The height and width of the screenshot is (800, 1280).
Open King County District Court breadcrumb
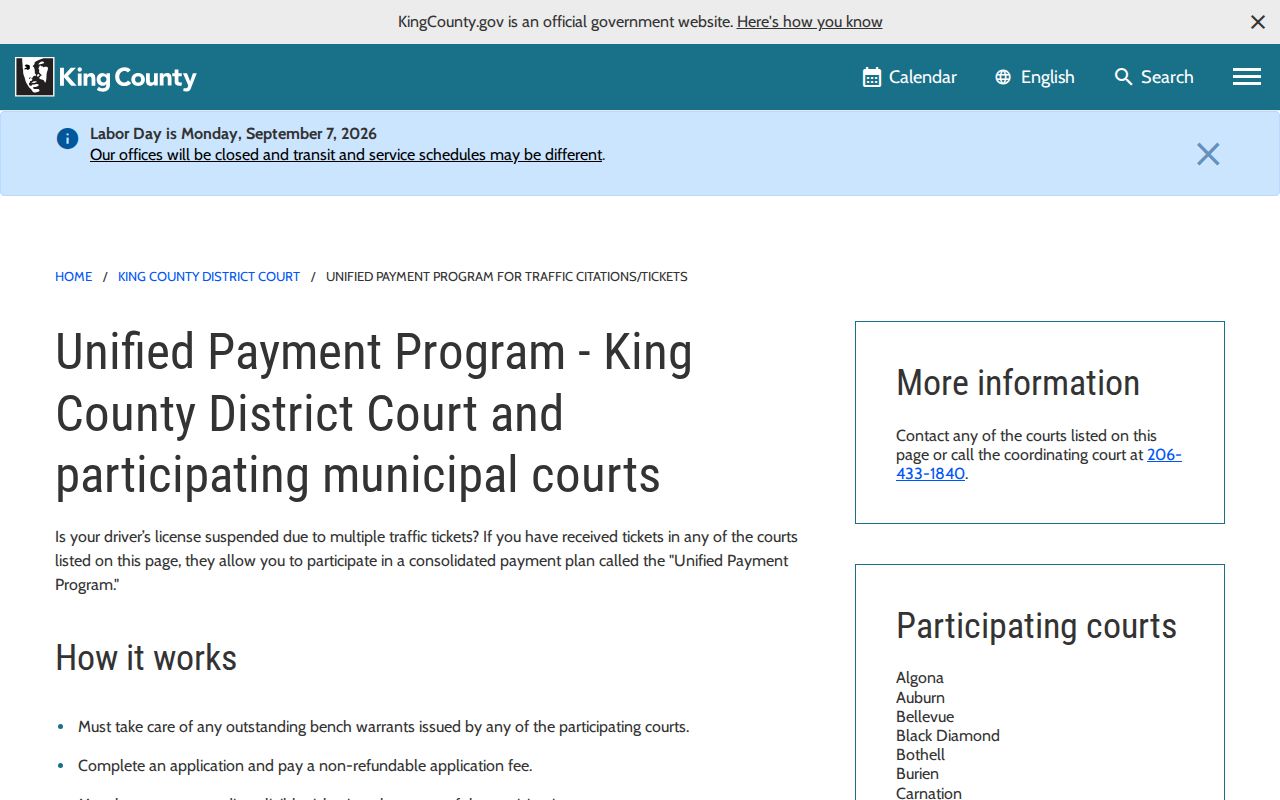209,277
